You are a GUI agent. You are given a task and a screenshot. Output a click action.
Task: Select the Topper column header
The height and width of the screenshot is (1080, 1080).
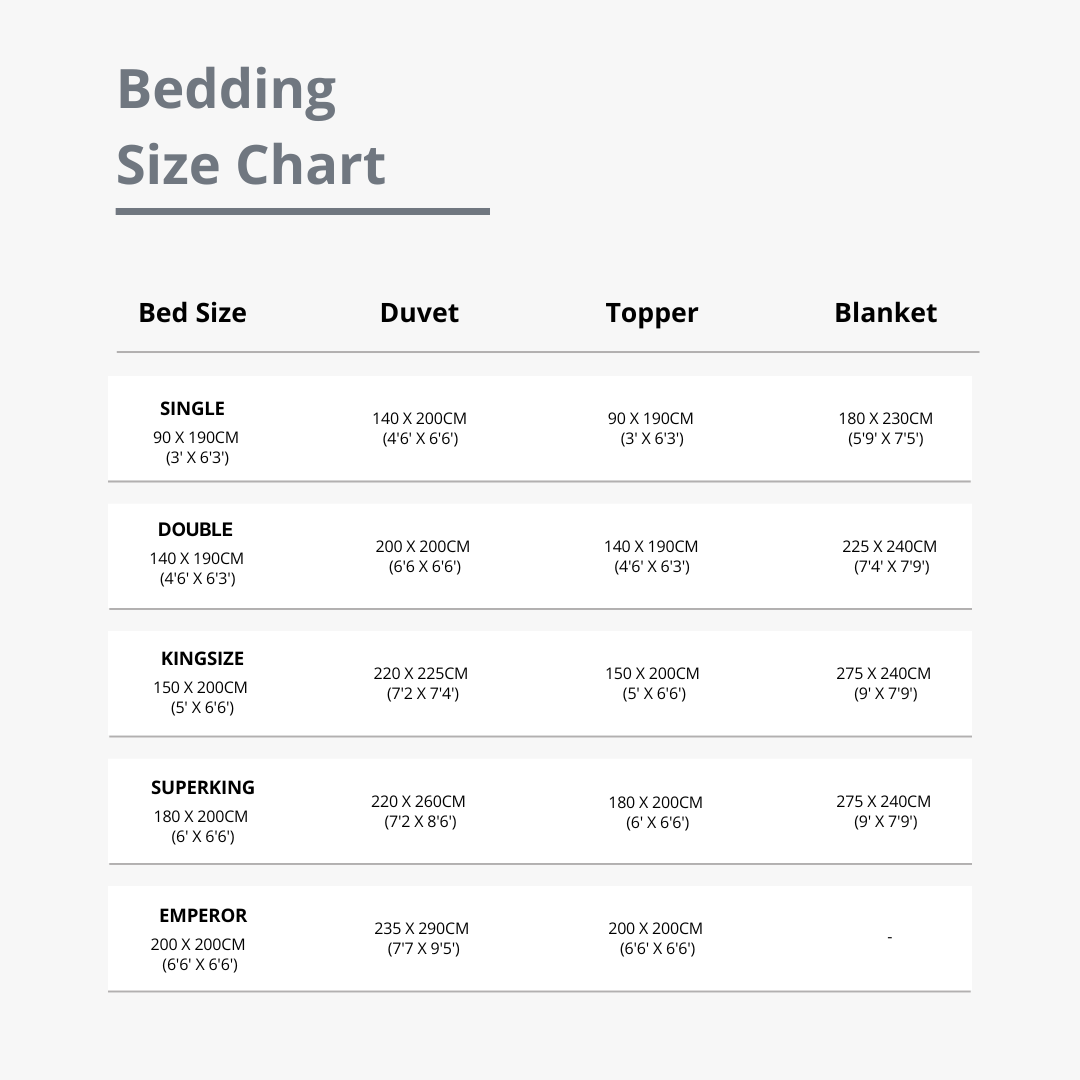click(x=652, y=314)
